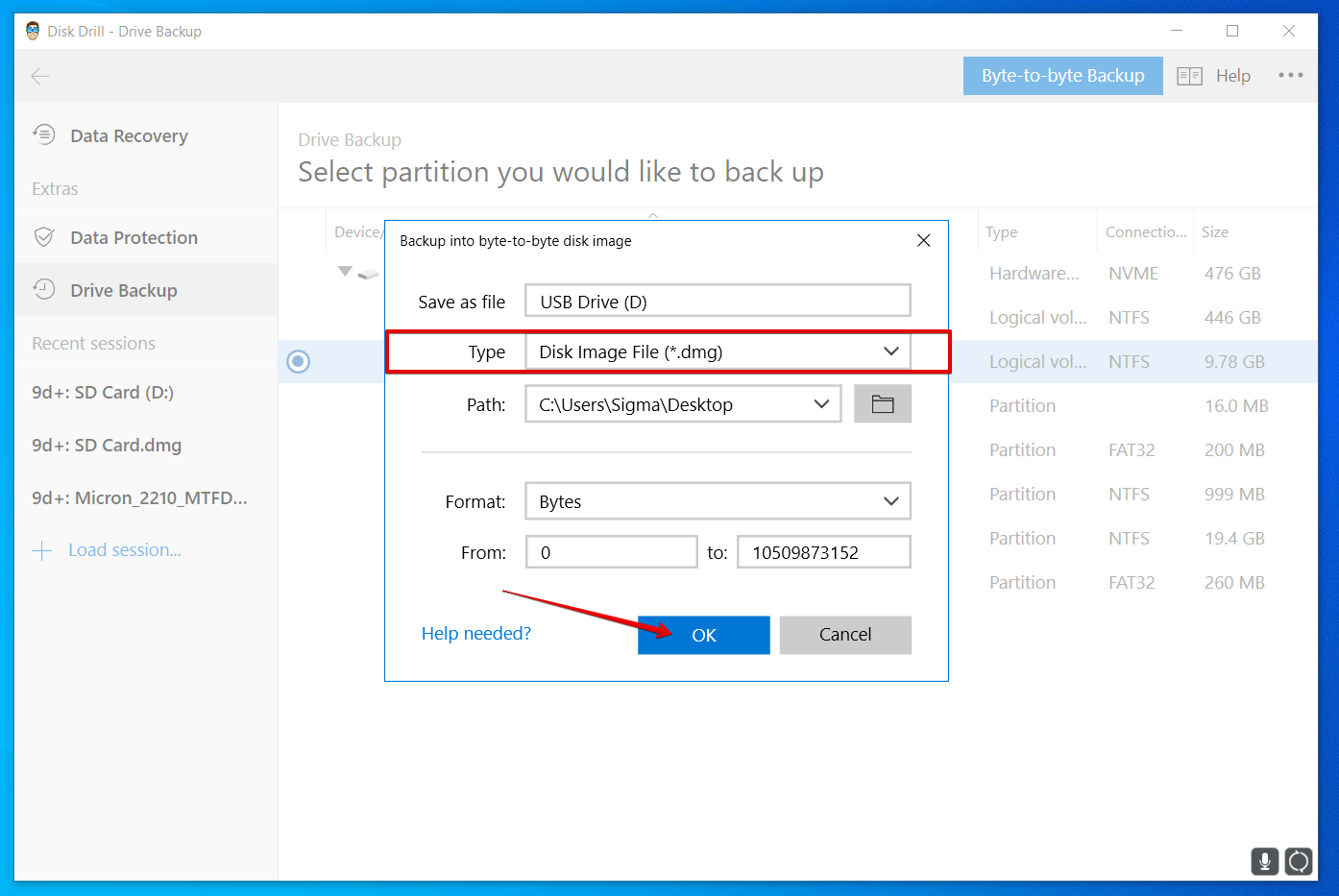Open the three-dot more options menu

click(x=1290, y=75)
